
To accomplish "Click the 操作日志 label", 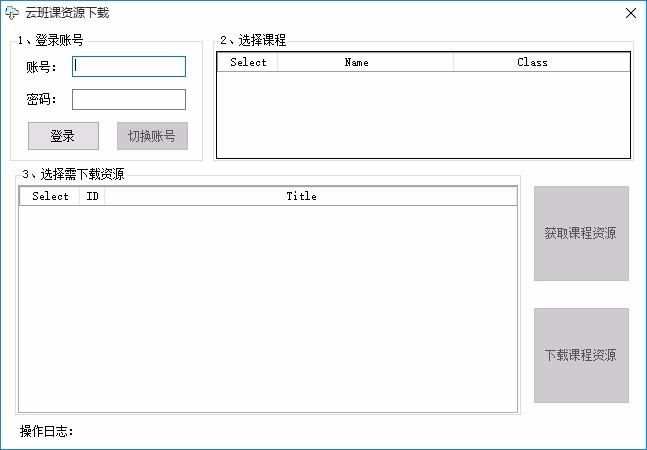I will pyautogui.click(x=46, y=431).
